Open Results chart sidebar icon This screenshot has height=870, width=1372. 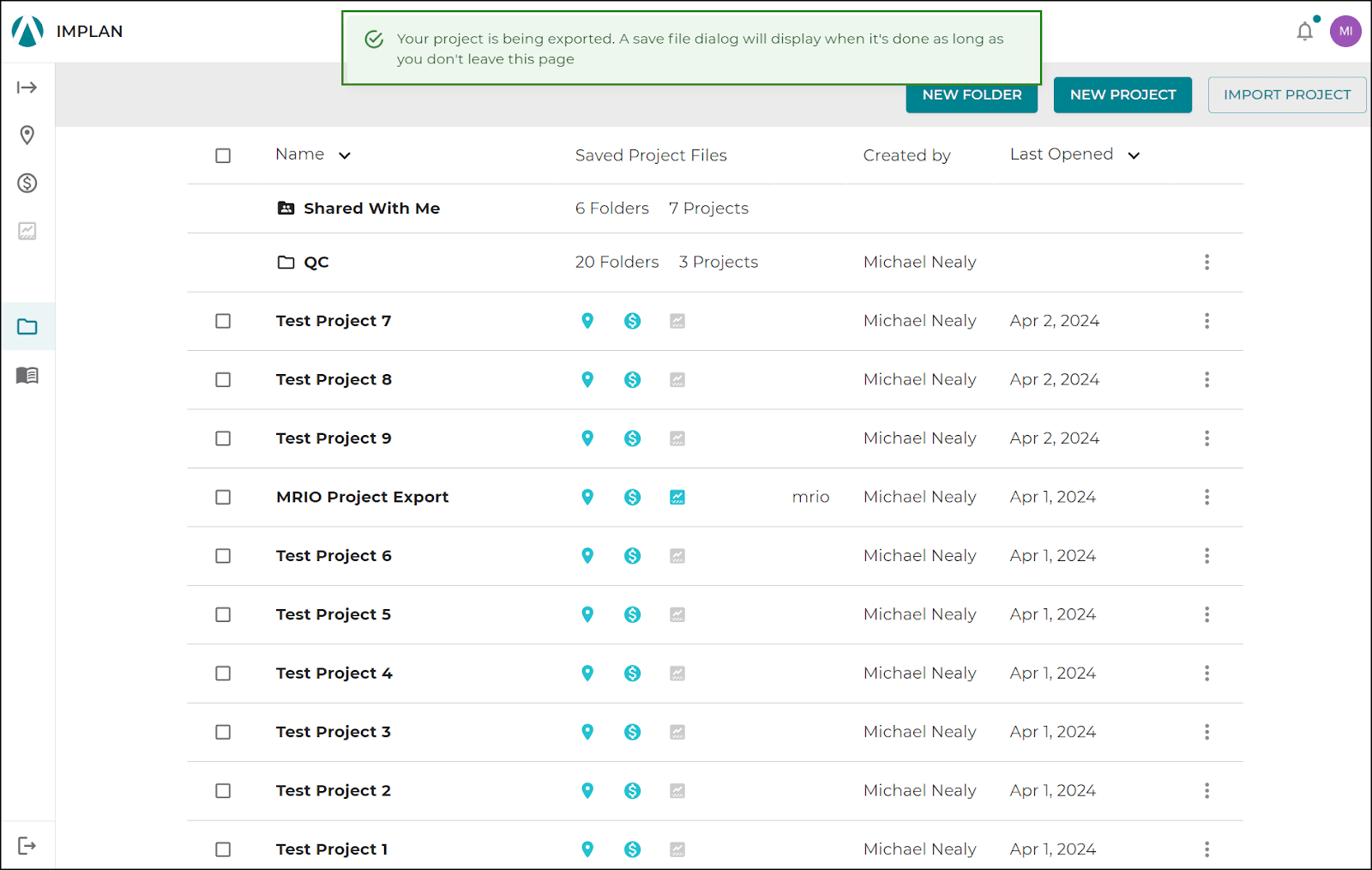point(27,231)
